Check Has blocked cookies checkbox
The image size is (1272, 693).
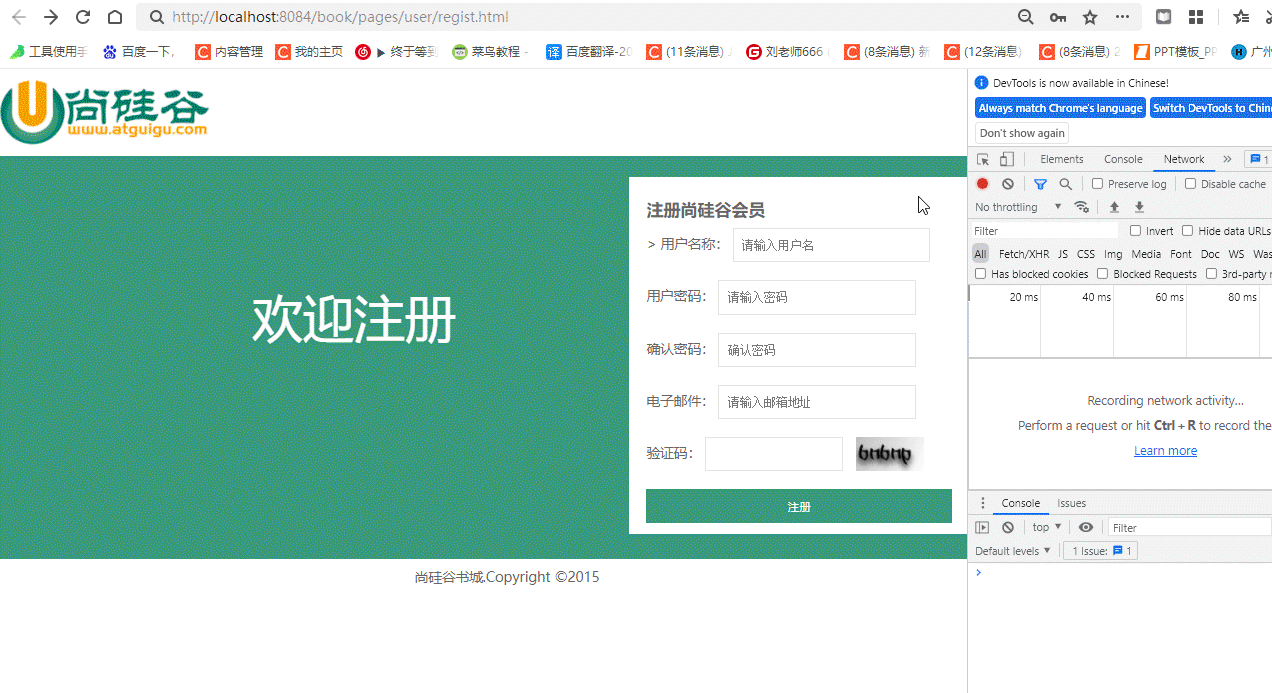pos(980,274)
